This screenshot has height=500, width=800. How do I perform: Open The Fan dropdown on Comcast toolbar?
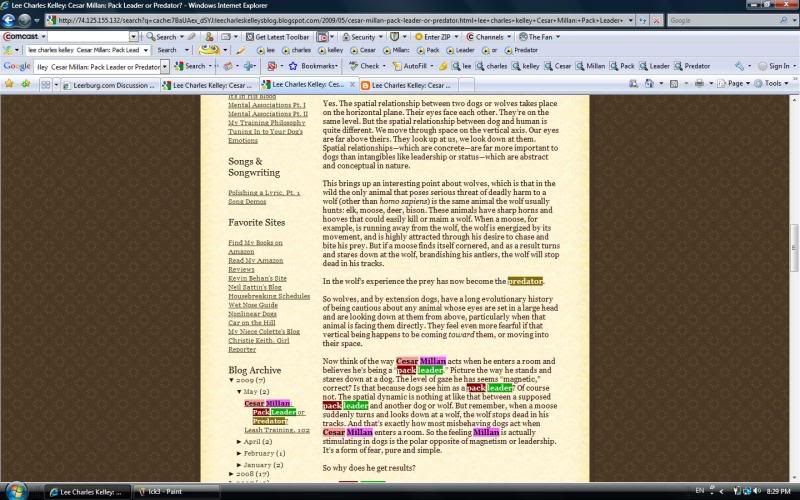coord(557,37)
